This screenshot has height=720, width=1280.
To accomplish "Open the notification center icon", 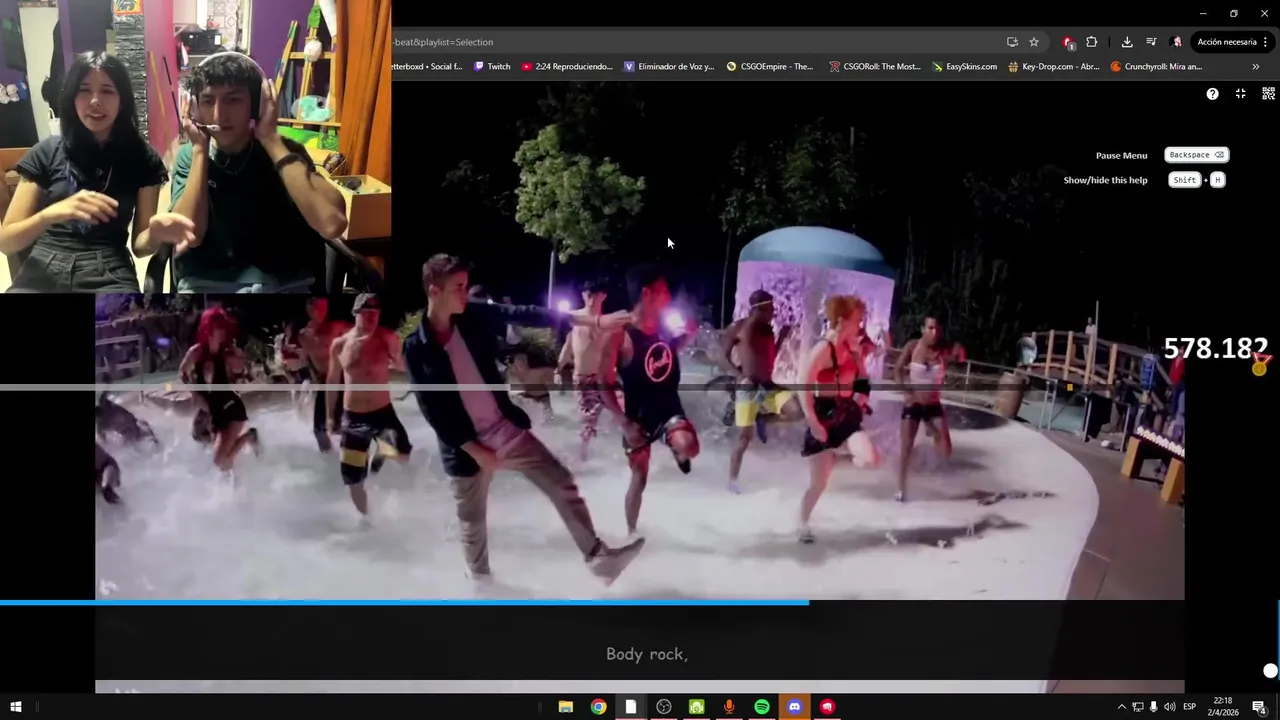I will pos(1259,707).
